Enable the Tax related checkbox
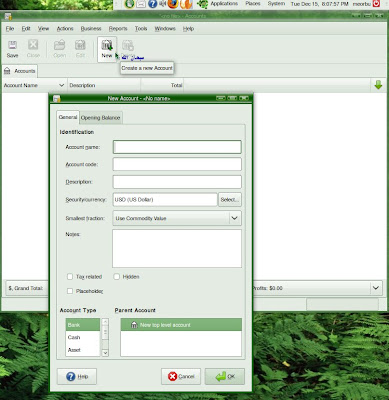Screen dimensions: 389x400 click(x=70, y=276)
